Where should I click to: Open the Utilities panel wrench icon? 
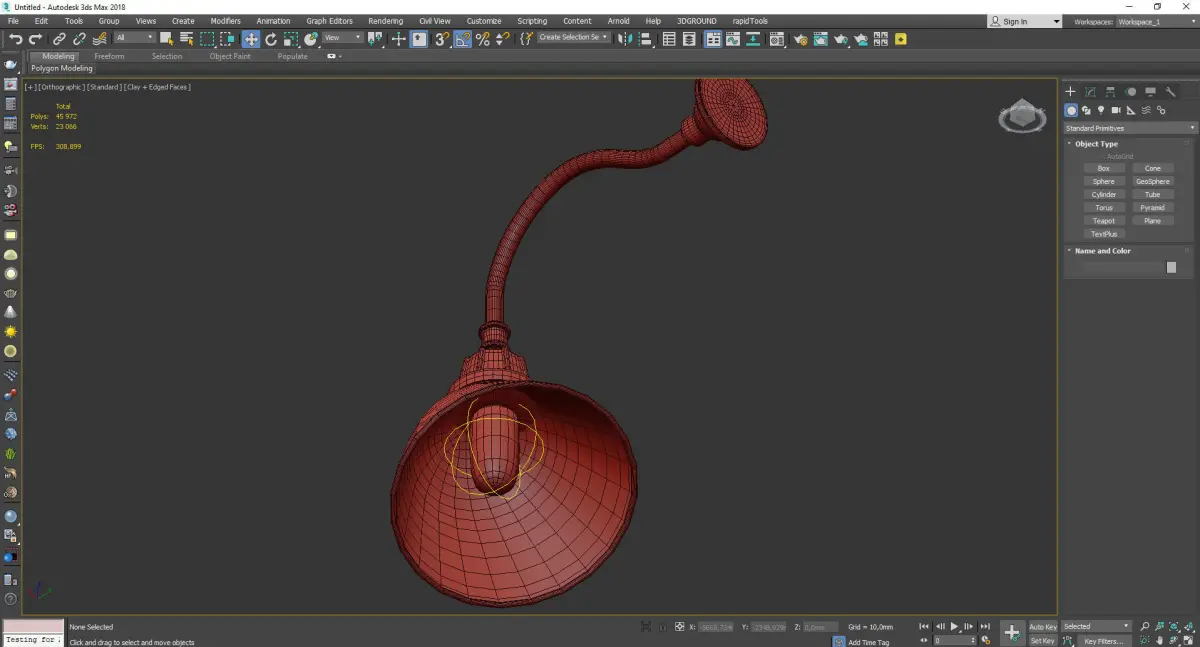(x=1170, y=92)
